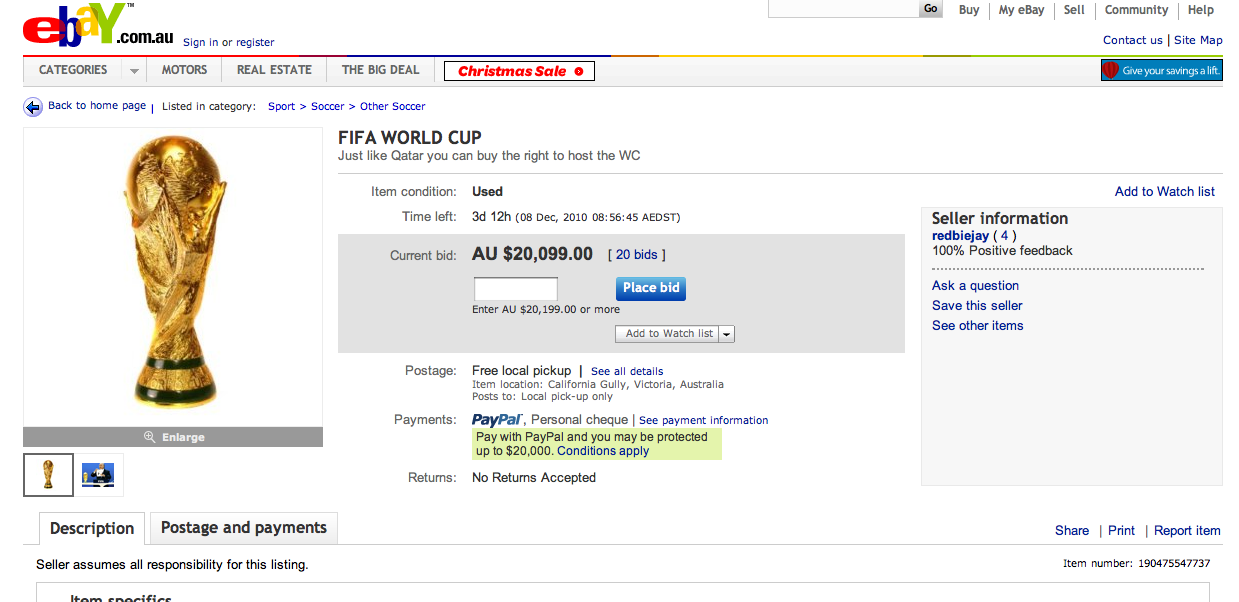1239x602 pixels.
Task: Select the second photo thumbnail
Action: click(98, 475)
